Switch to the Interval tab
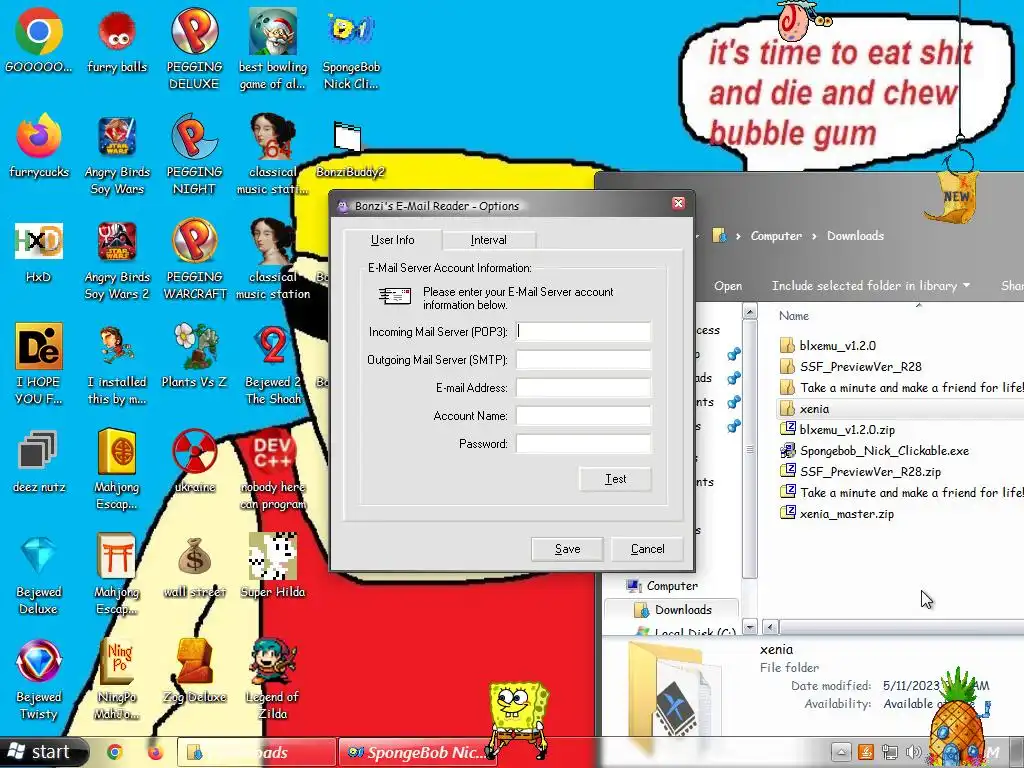Image resolution: width=1024 pixels, height=768 pixels. coord(488,240)
